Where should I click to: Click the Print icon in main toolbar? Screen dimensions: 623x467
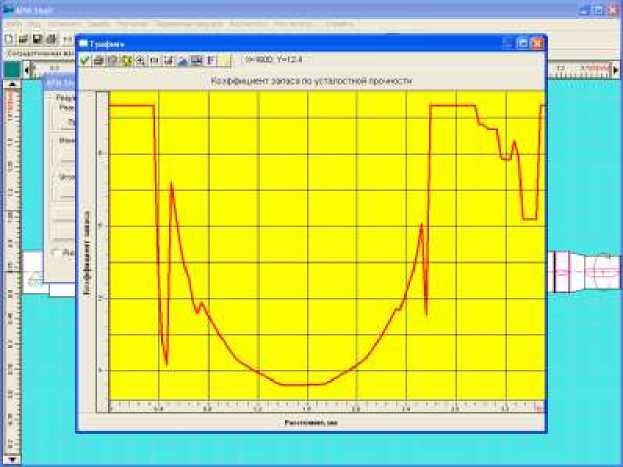coord(50,38)
